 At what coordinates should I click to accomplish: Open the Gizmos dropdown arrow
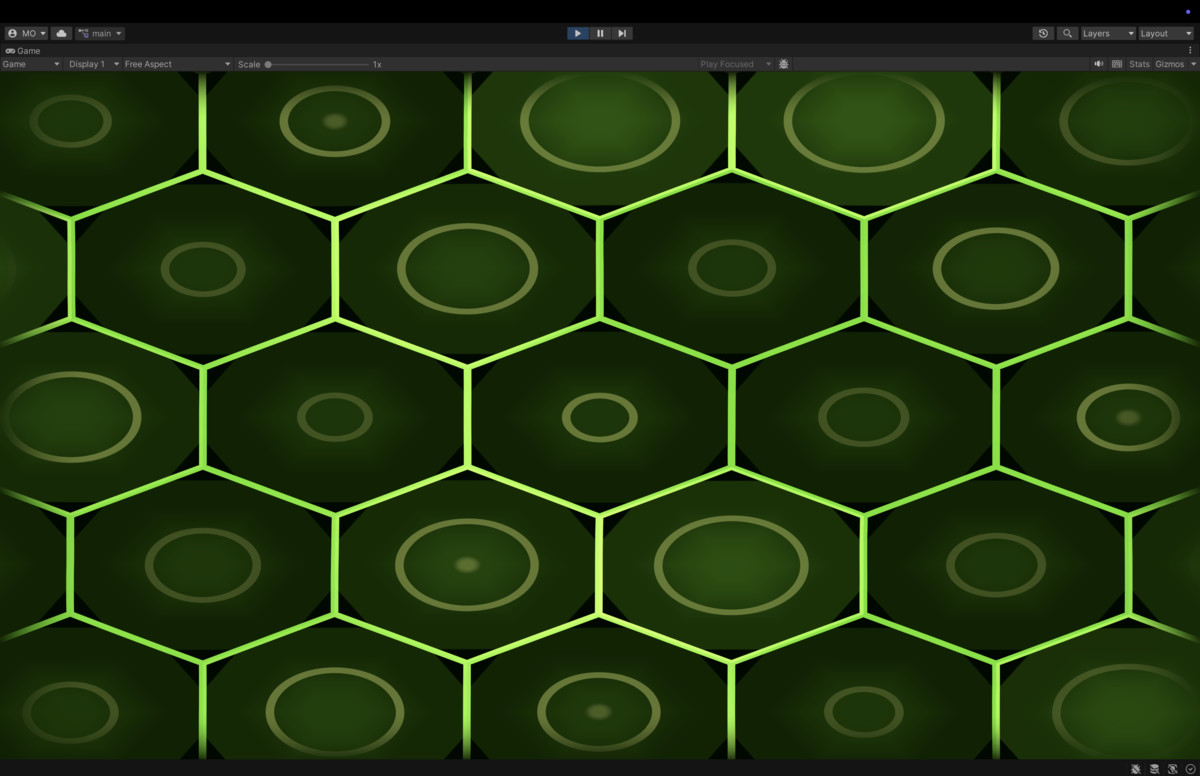(1193, 64)
